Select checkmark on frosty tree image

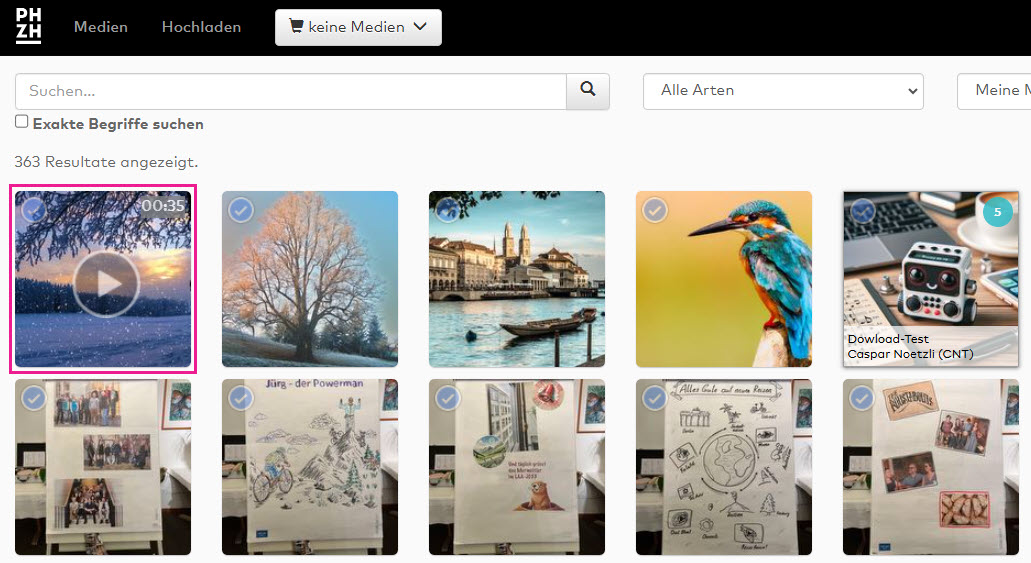(241, 210)
